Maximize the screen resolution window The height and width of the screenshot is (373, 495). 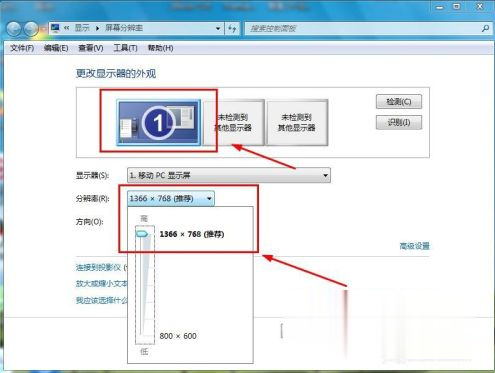click(457, 7)
